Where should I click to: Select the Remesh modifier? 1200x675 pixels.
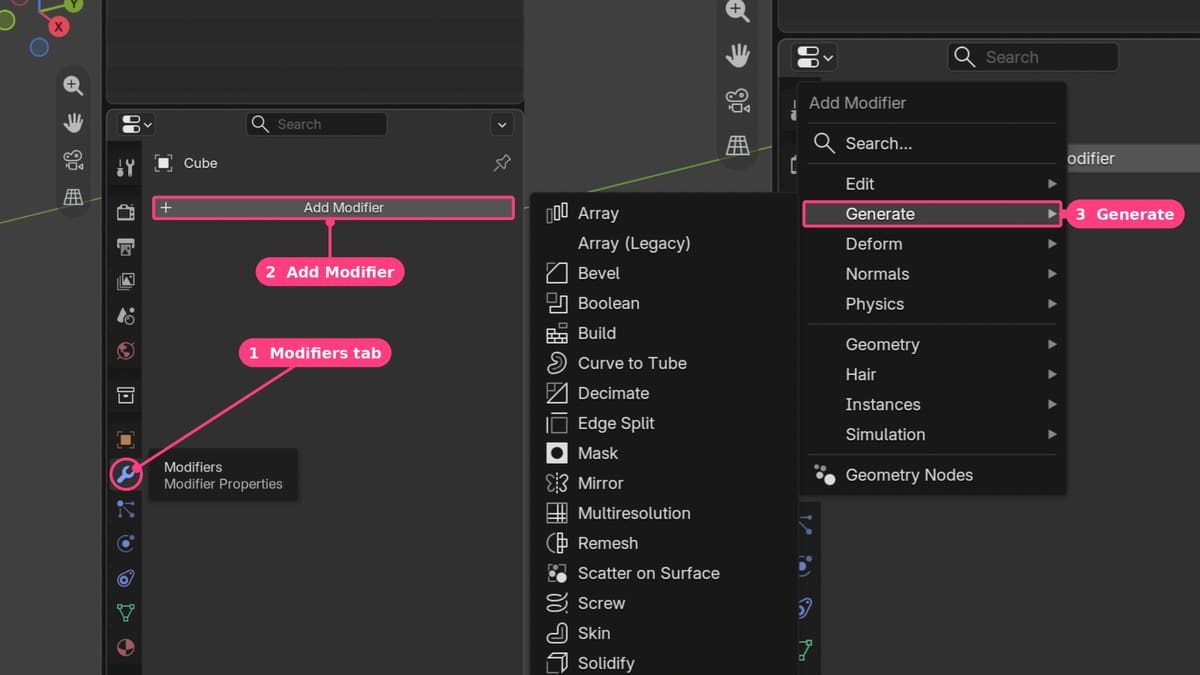click(664, 543)
